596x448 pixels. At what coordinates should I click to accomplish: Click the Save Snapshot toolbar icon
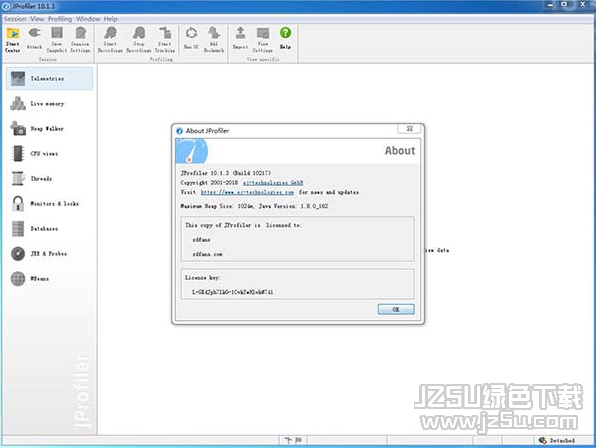57,40
